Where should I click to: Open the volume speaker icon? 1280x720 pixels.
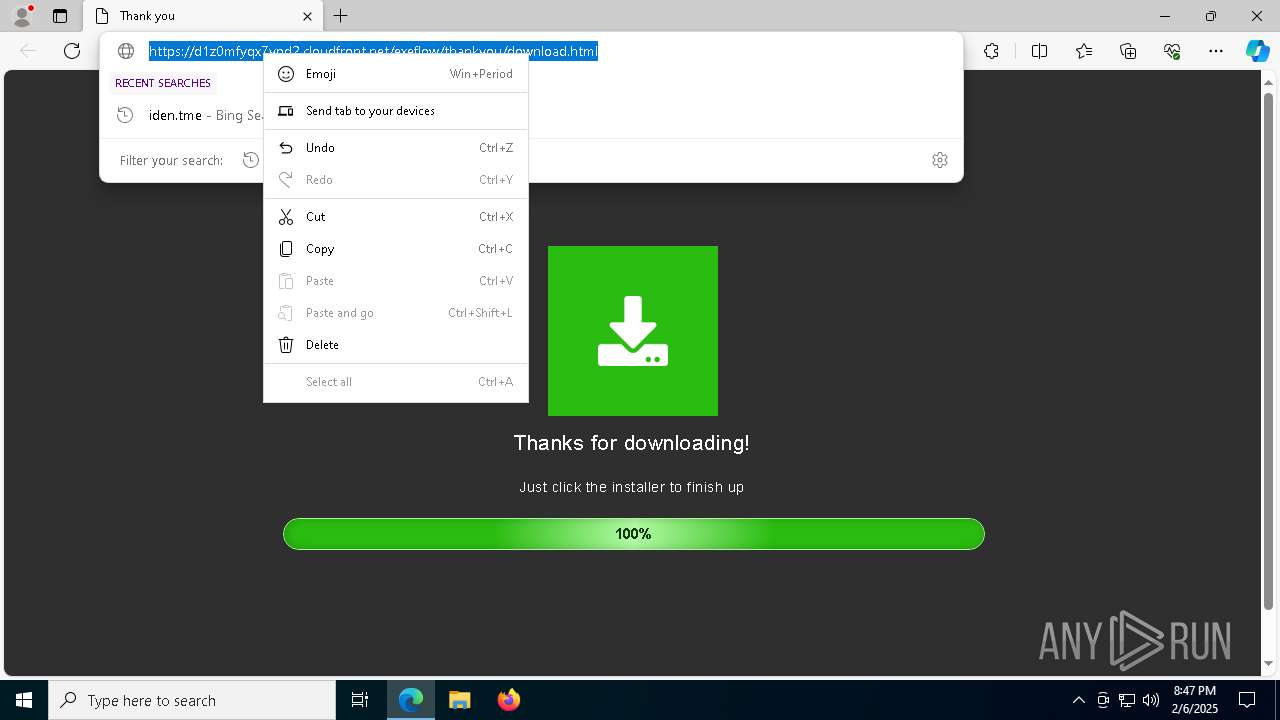(x=1151, y=700)
